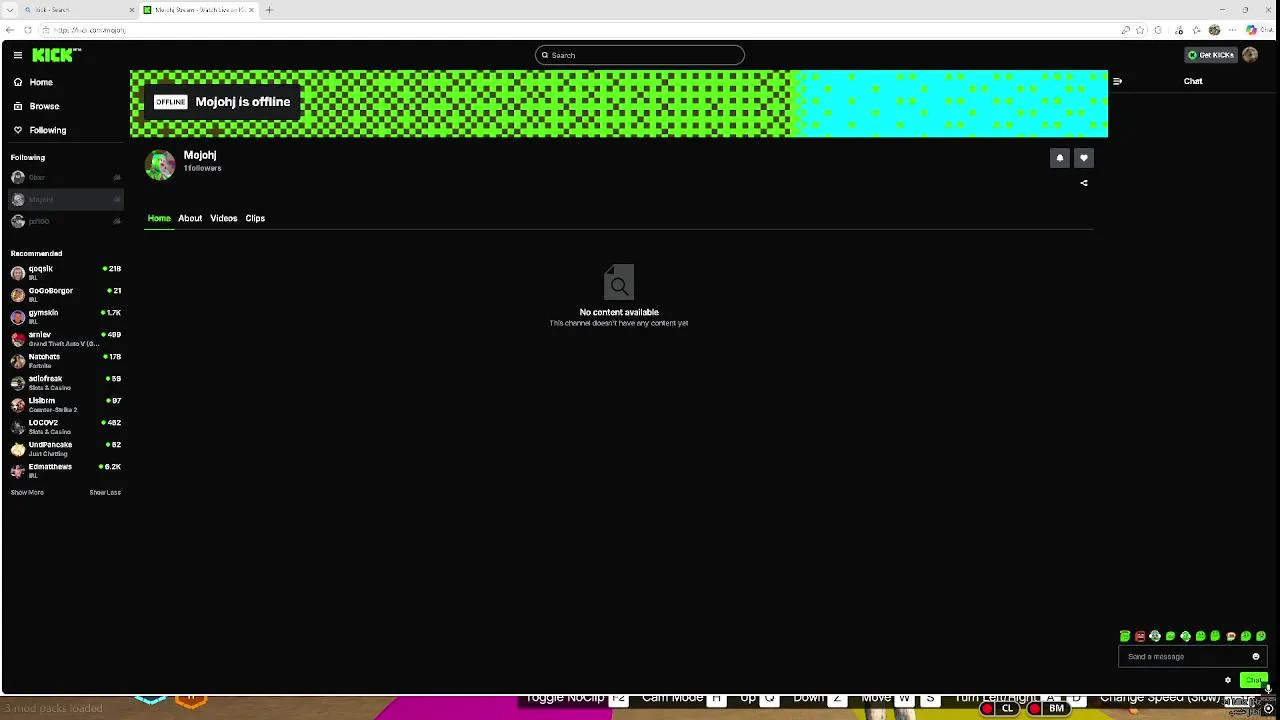Viewport: 1280px width, 720px height.
Task: Click the notification bell on Mojohj's channel
Action: [1059, 158]
